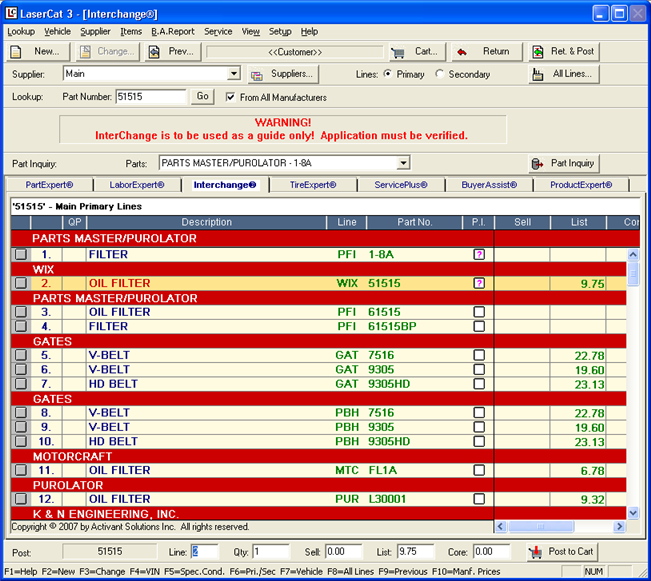The width and height of the screenshot is (651, 581).
Task: Open the Cart from toolbar
Action: click(x=415, y=51)
